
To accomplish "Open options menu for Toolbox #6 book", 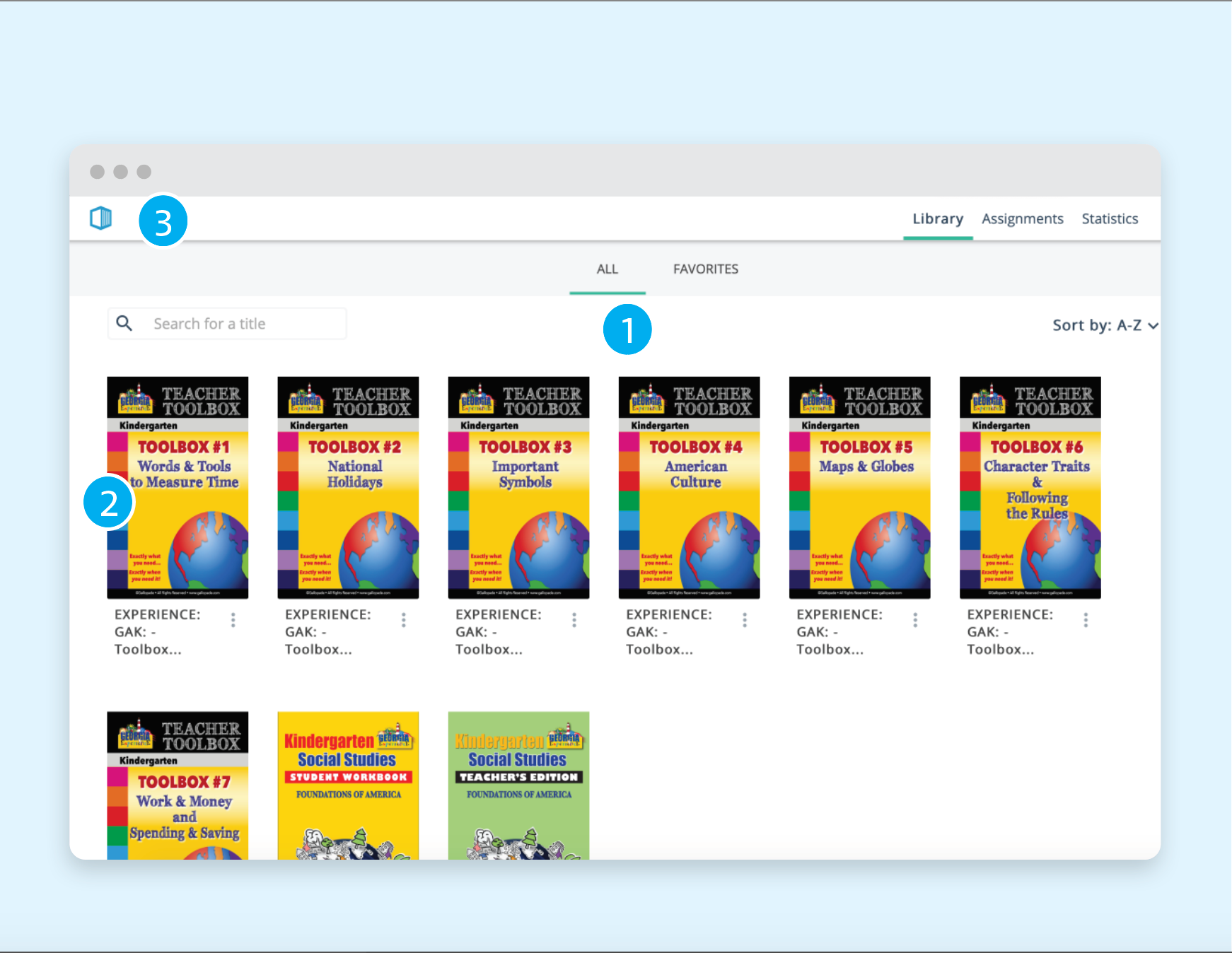I will (x=1086, y=620).
